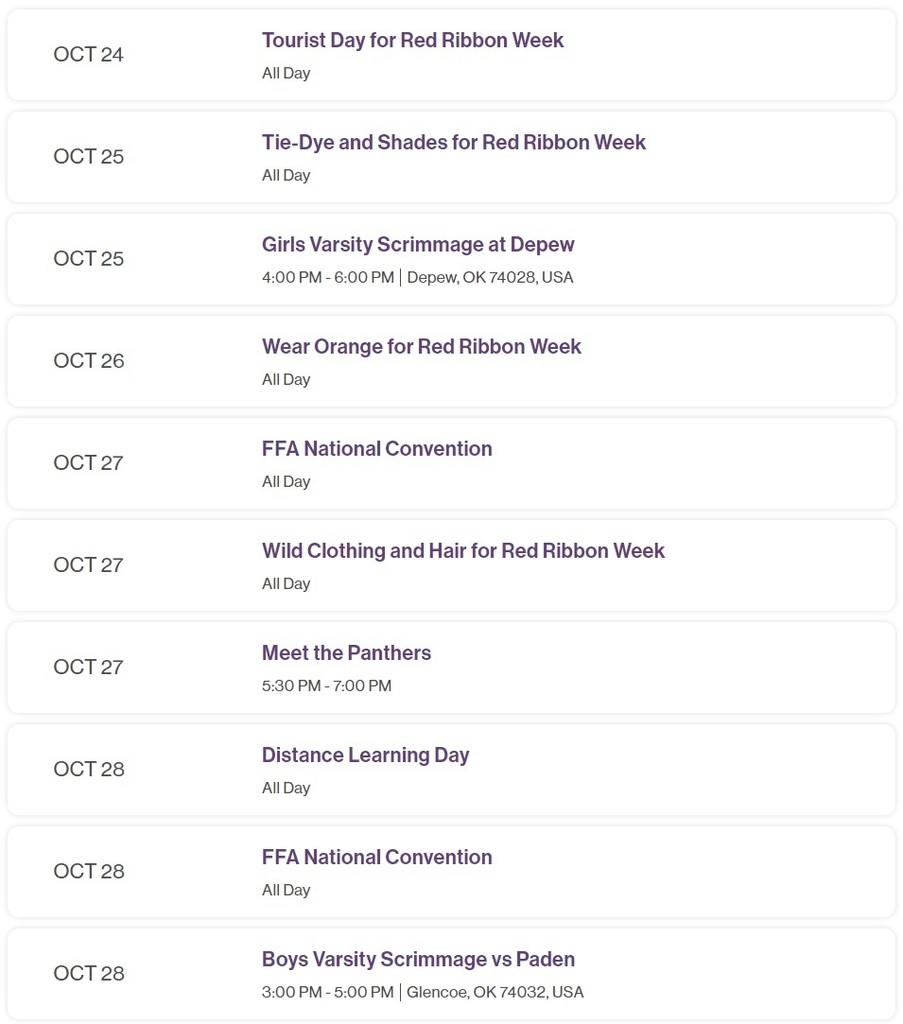Click the OCT 28 date beside Distance Learning Day
This screenshot has height=1024, width=903.
click(x=89, y=769)
